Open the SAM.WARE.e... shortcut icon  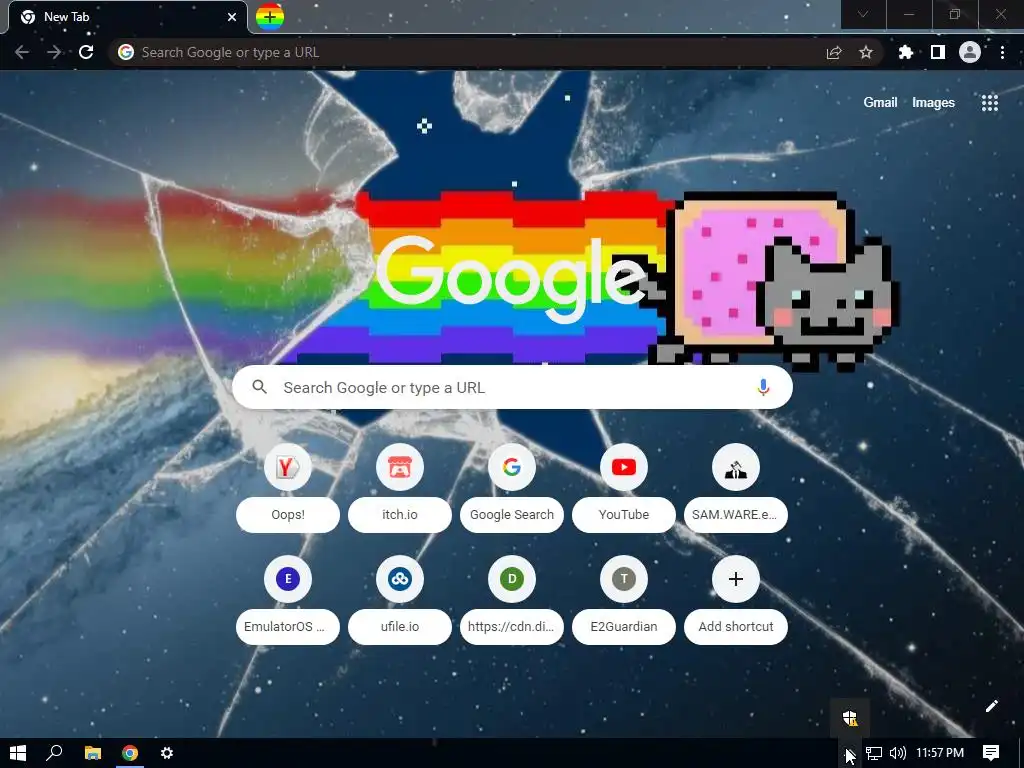coord(735,467)
